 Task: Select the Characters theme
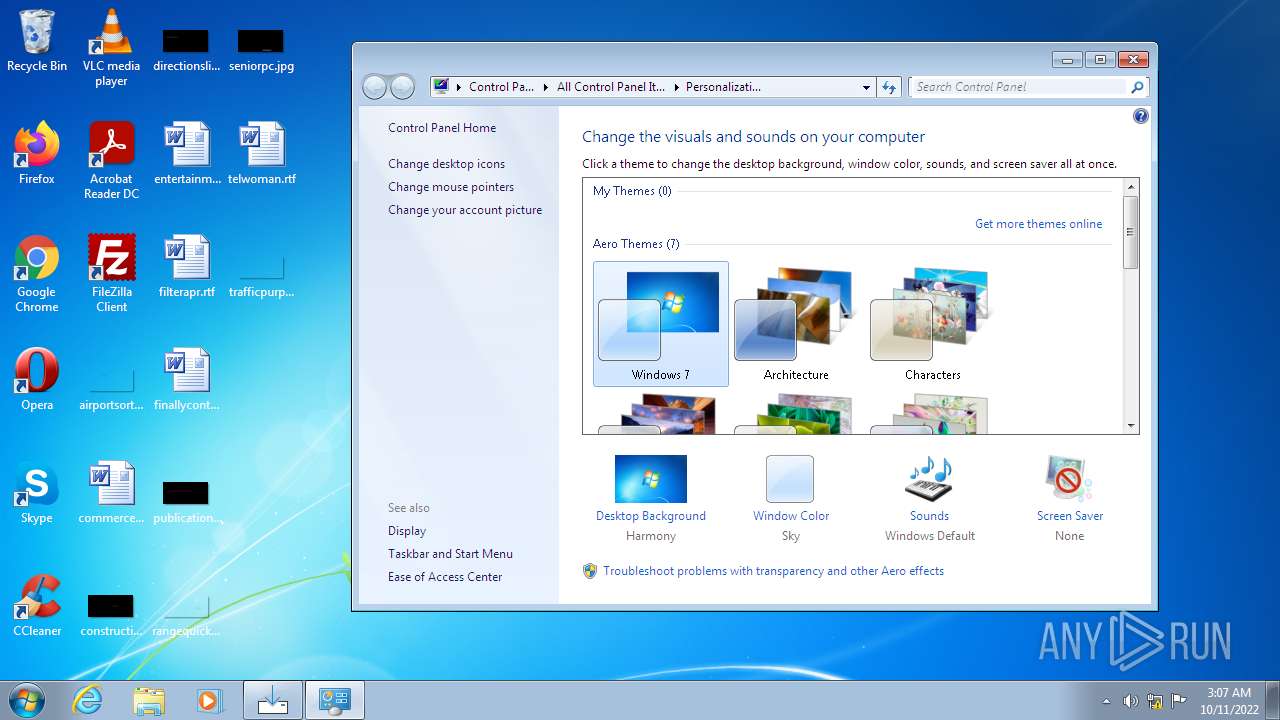click(932, 324)
